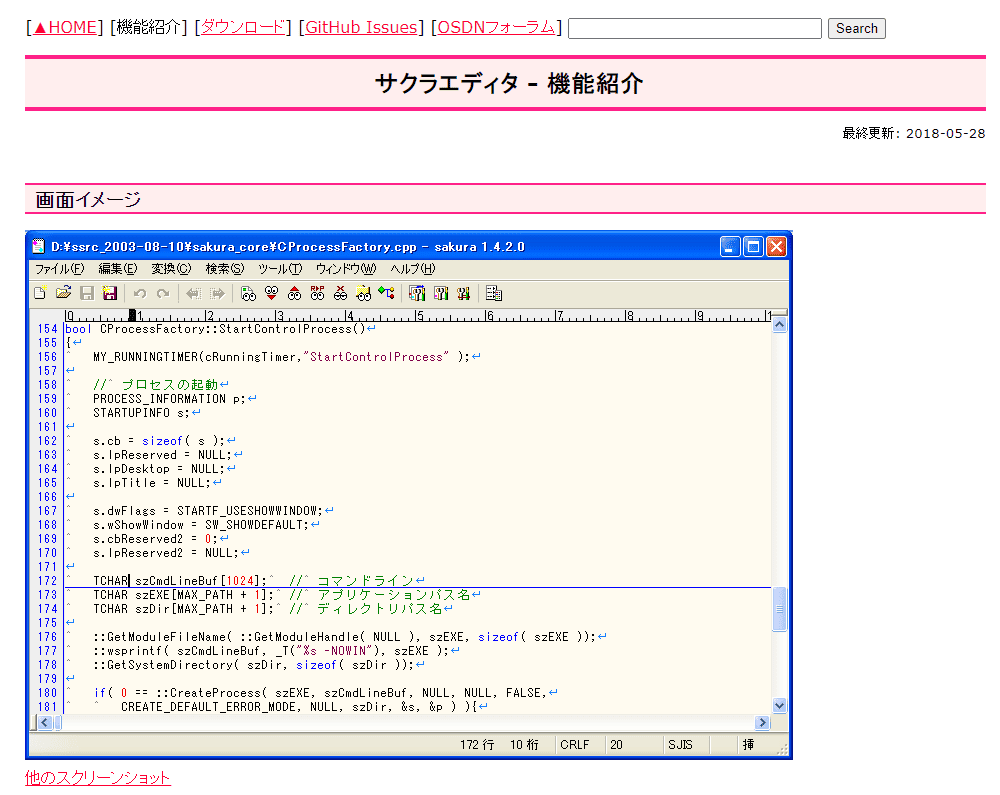Screen dimensions: 1000x795
Task: Click the 機能紹介 nav text
Action: (x=148, y=27)
